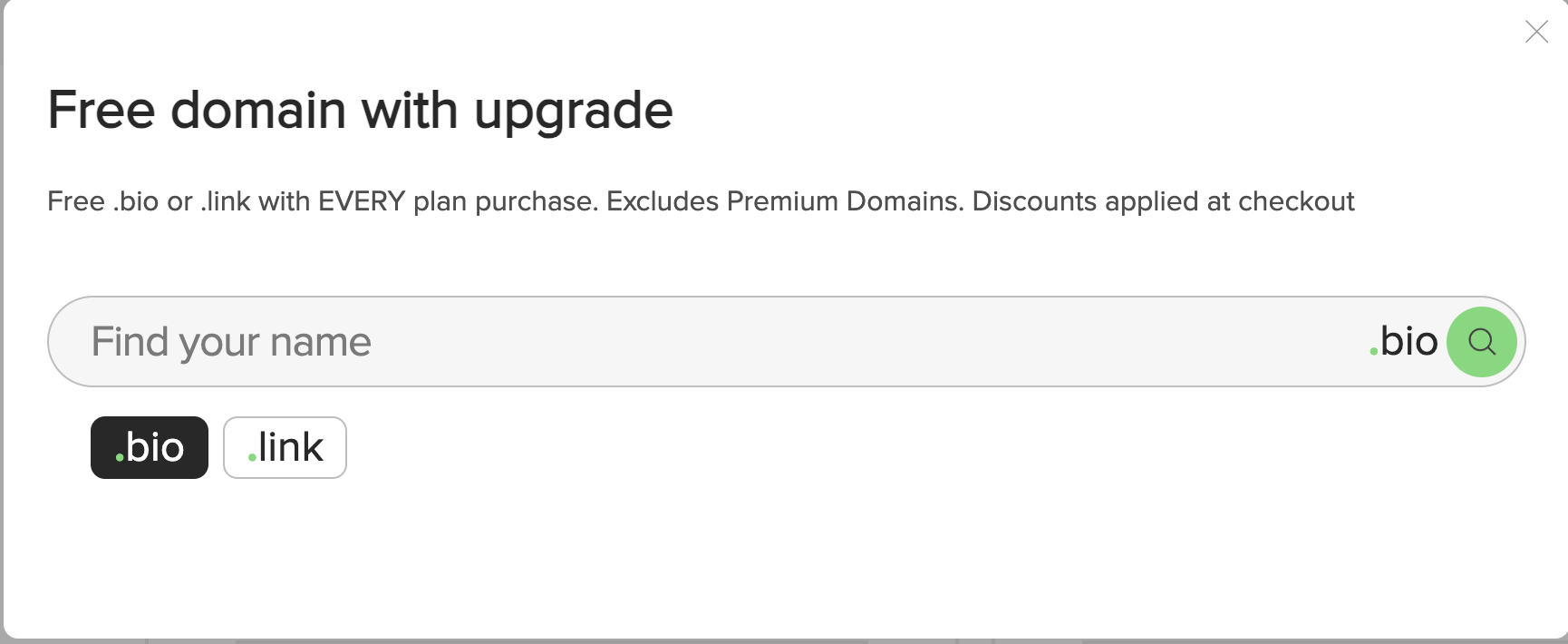Click the 'Discounts applied at checkout' text

coord(1163,201)
